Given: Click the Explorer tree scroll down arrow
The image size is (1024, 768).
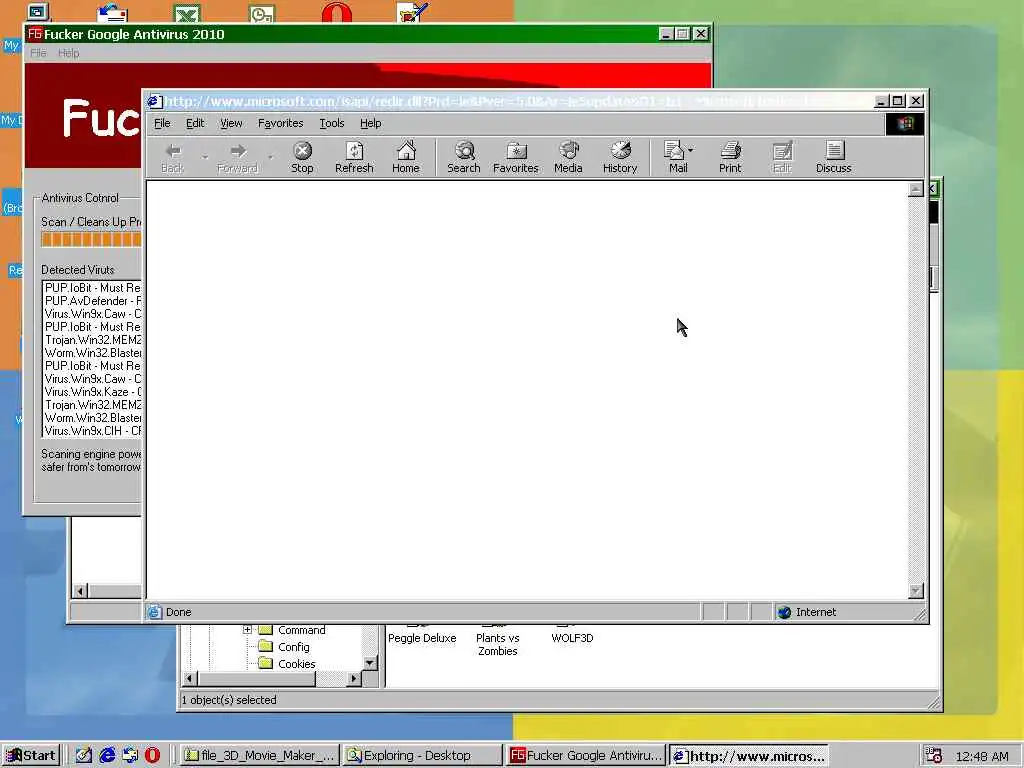Looking at the screenshot, I should [370, 663].
